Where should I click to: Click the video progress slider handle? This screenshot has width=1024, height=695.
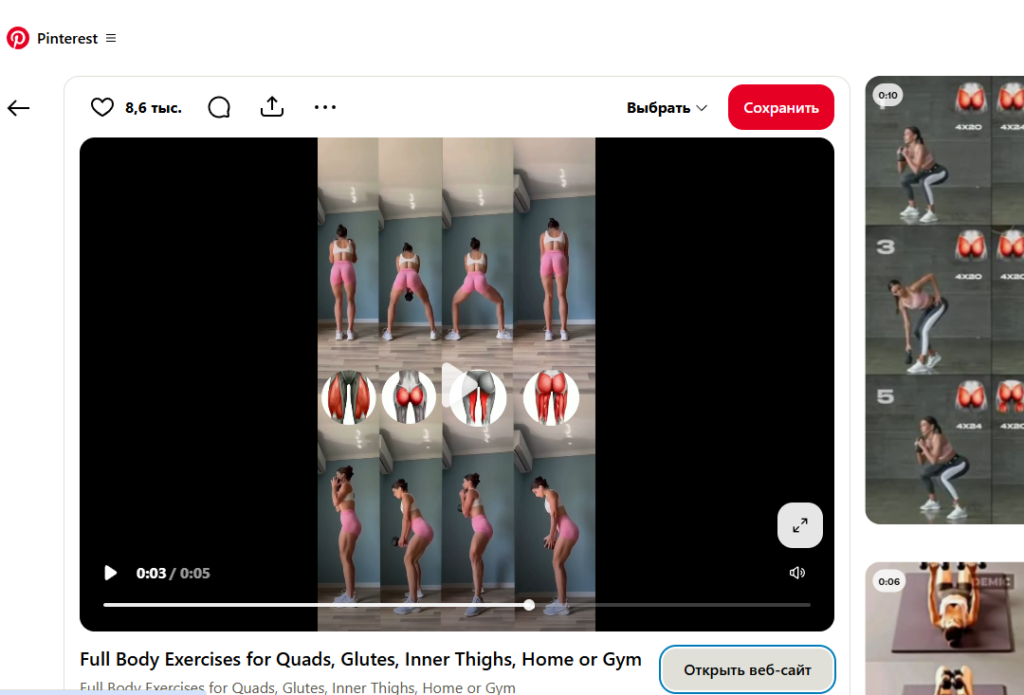coord(529,606)
